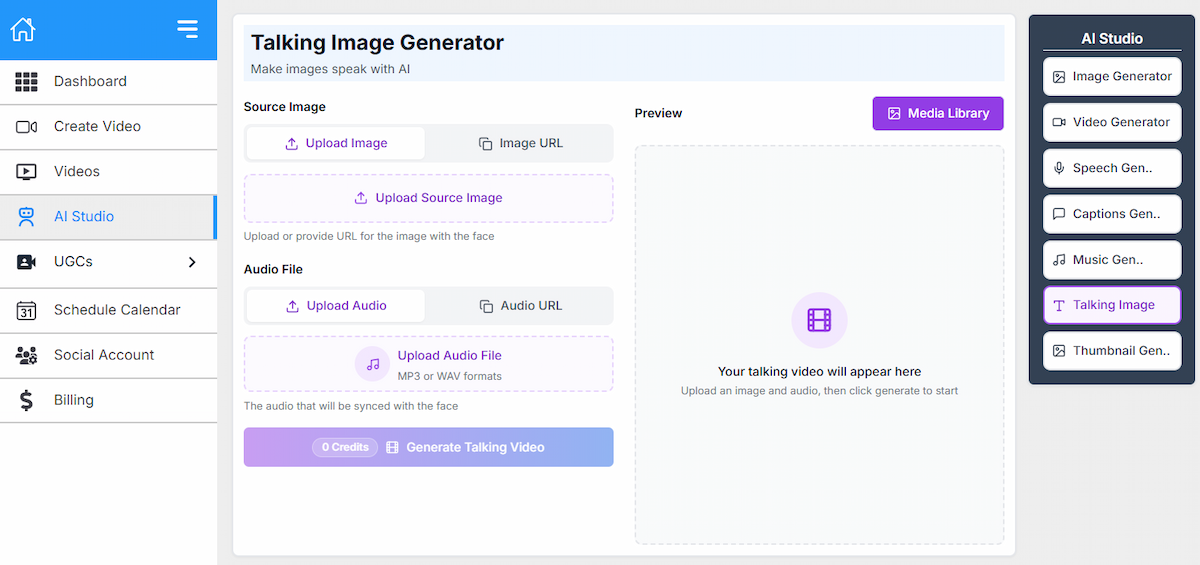Open Social Account in the sidebar
Viewport: 1200px width, 565px height.
coord(108,355)
